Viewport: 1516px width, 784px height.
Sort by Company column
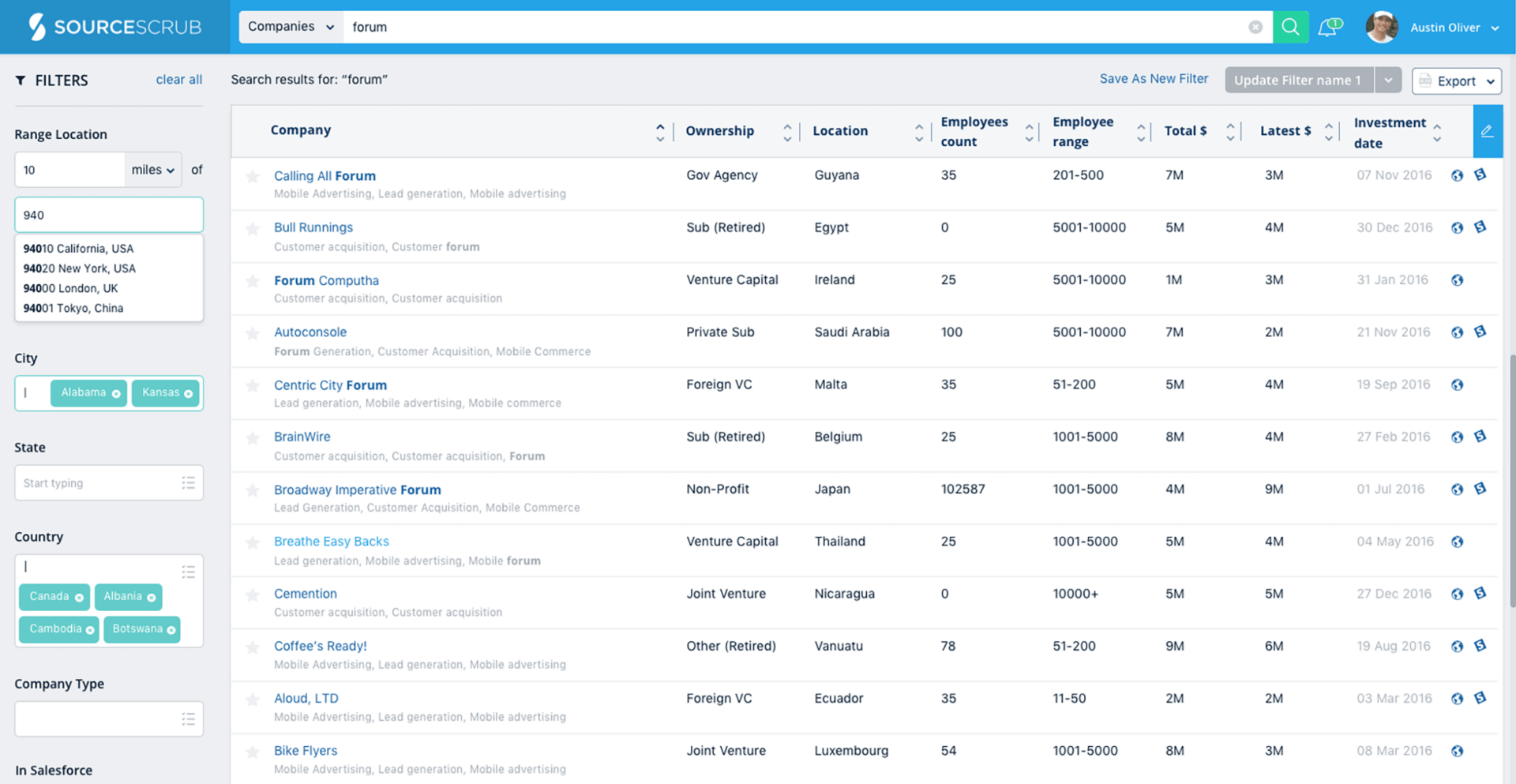[660, 132]
